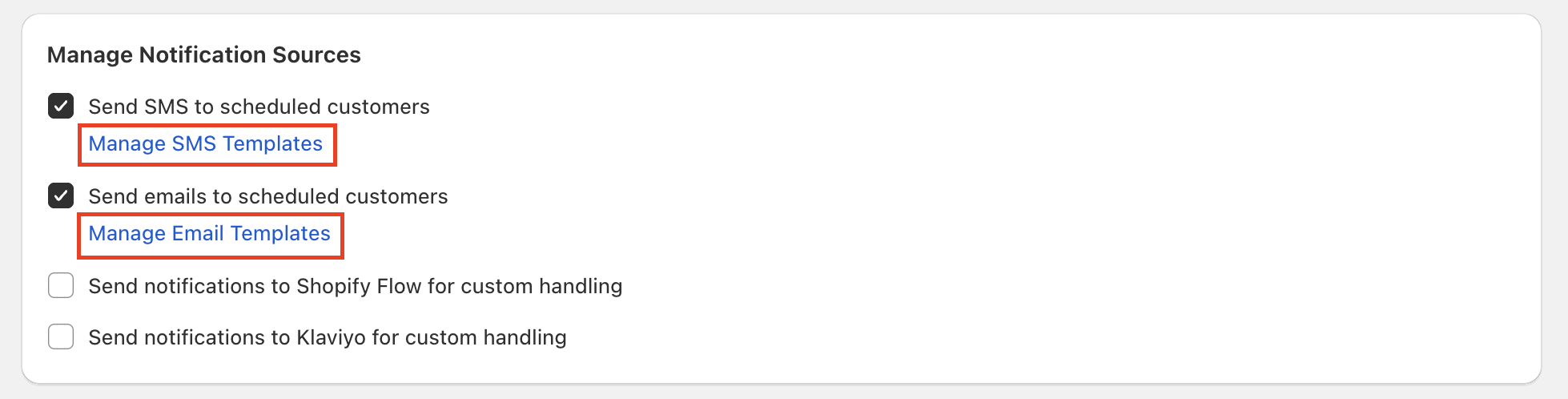This screenshot has width=1568, height=399.
Task: Open the Manage Email Templates link
Action: click(209, 234)
